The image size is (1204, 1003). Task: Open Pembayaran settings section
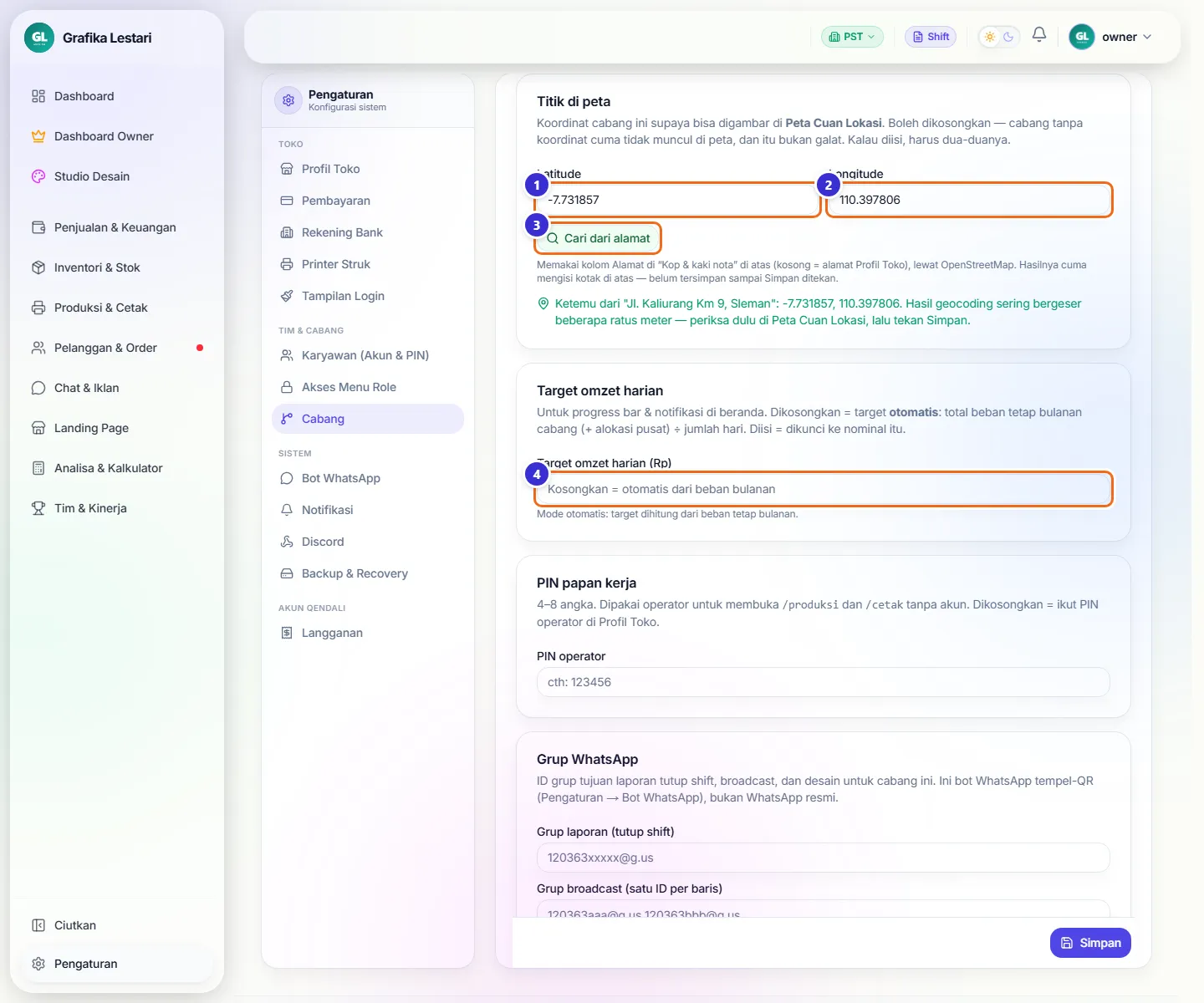pyautogui.click(x=368, y=201)
